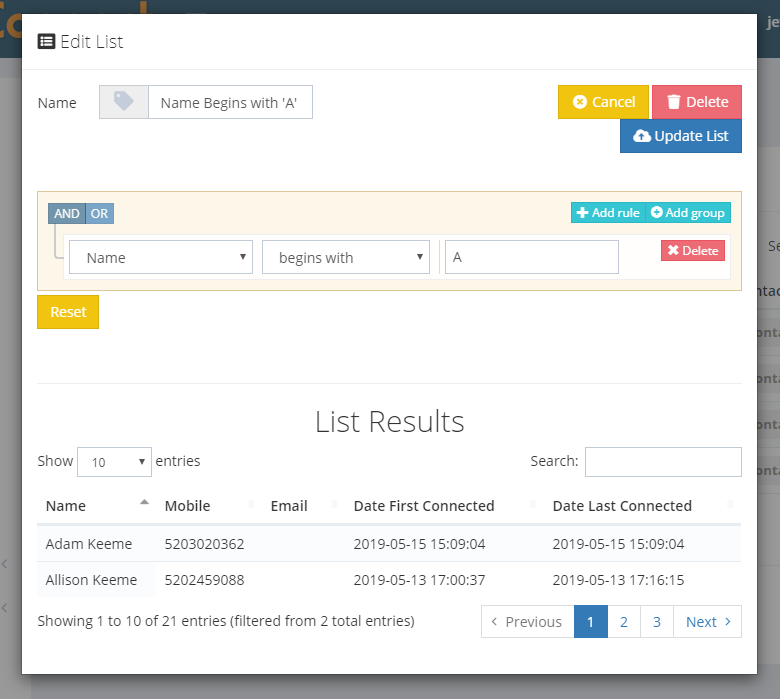This screenshot has height=699, width=780.
Task: Click Update List button
Action: pyautogui.click(x=681, y=136)
